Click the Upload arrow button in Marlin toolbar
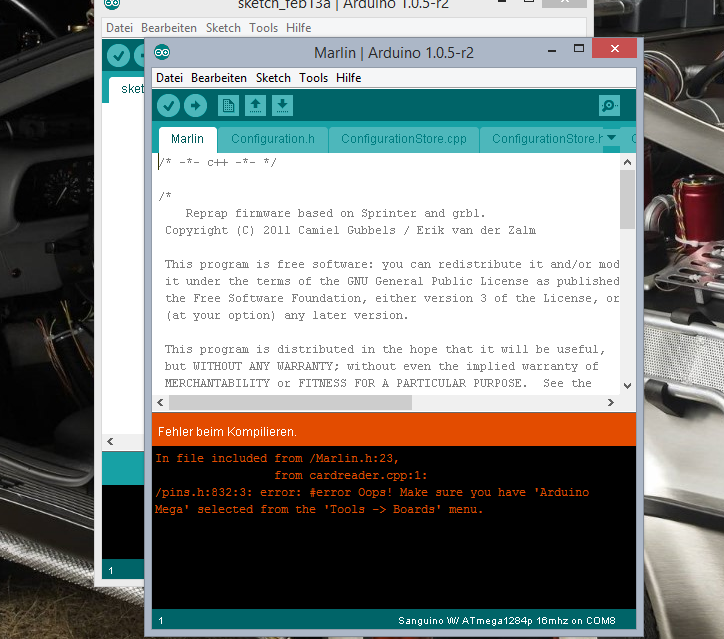The height and width of the screenshot is (639, 724). click(195, 105)
